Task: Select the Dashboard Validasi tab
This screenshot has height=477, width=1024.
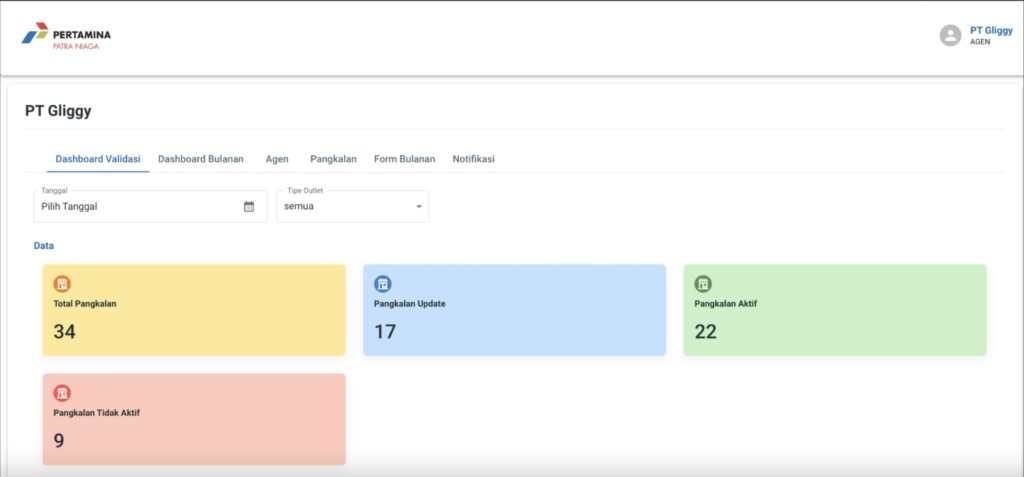Action: (x=98, y=159)
